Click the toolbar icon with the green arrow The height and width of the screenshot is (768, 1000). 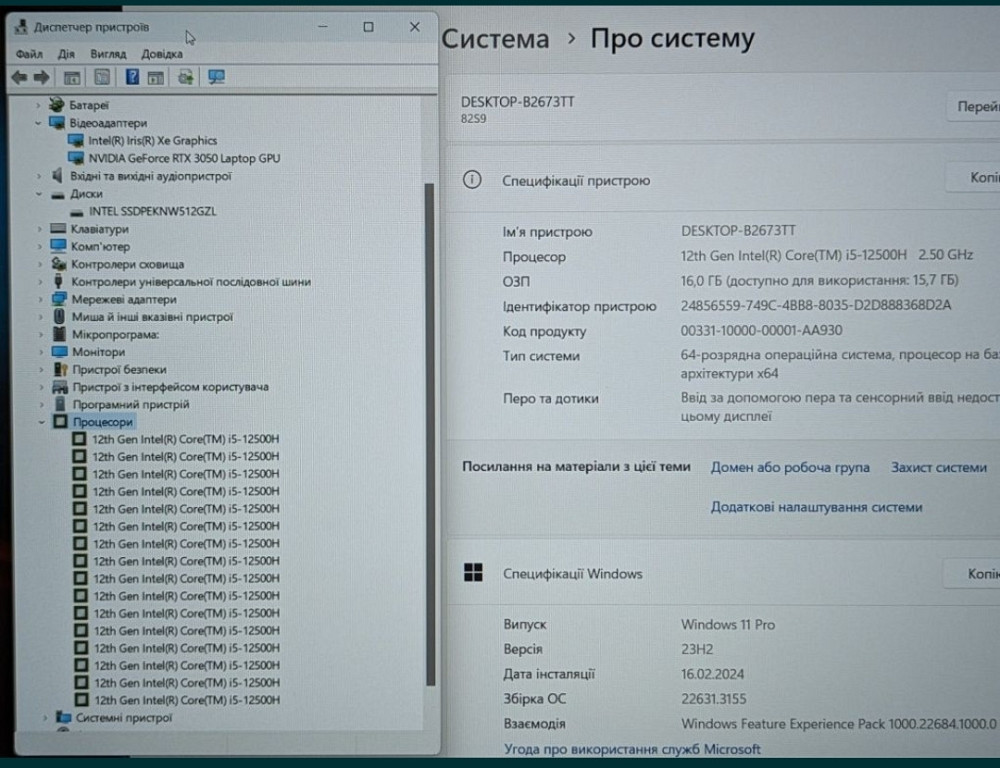click(185, 77)
